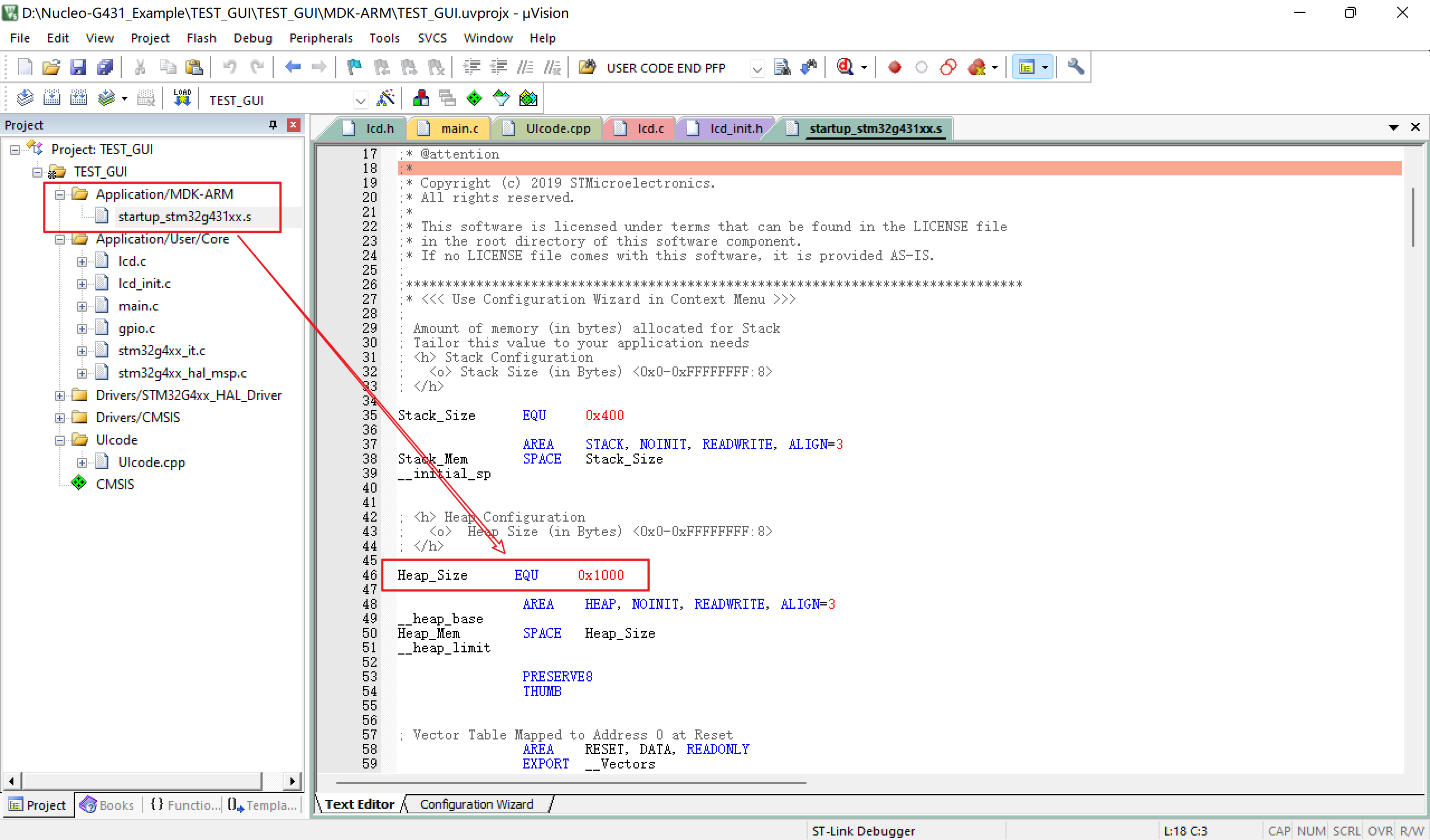Expand main.c tree node
This screenshot has height=840, width=1430.
coord(82,307)
